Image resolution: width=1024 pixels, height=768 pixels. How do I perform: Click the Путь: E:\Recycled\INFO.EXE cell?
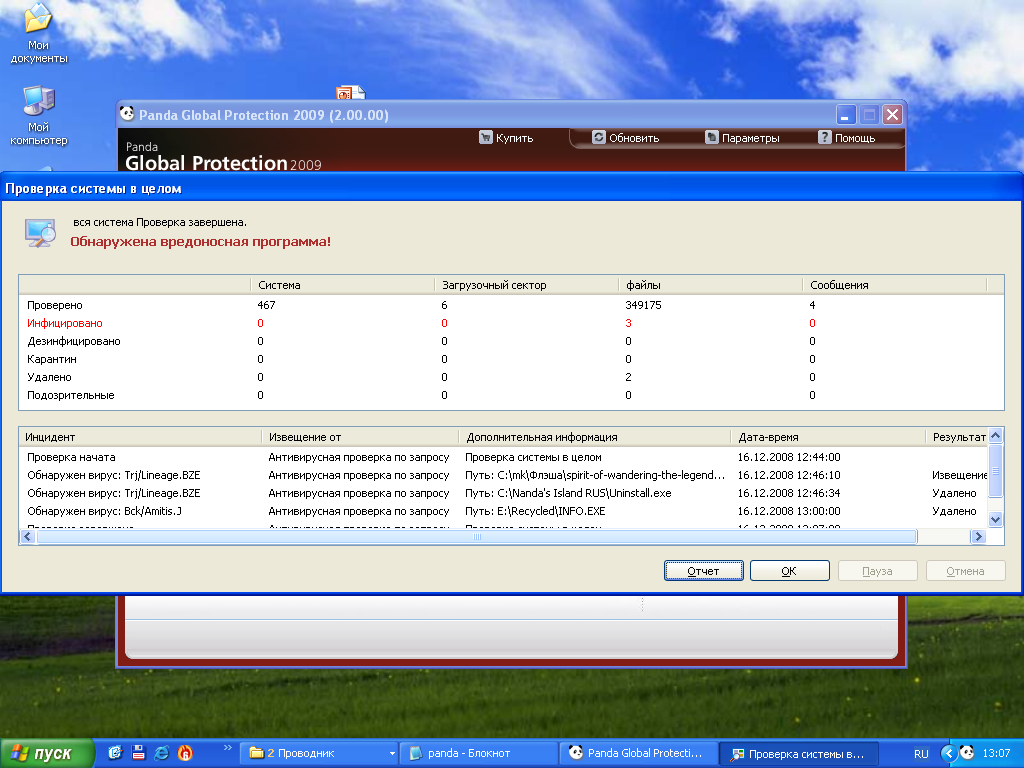pyautogui.click(x=535, y=511)
